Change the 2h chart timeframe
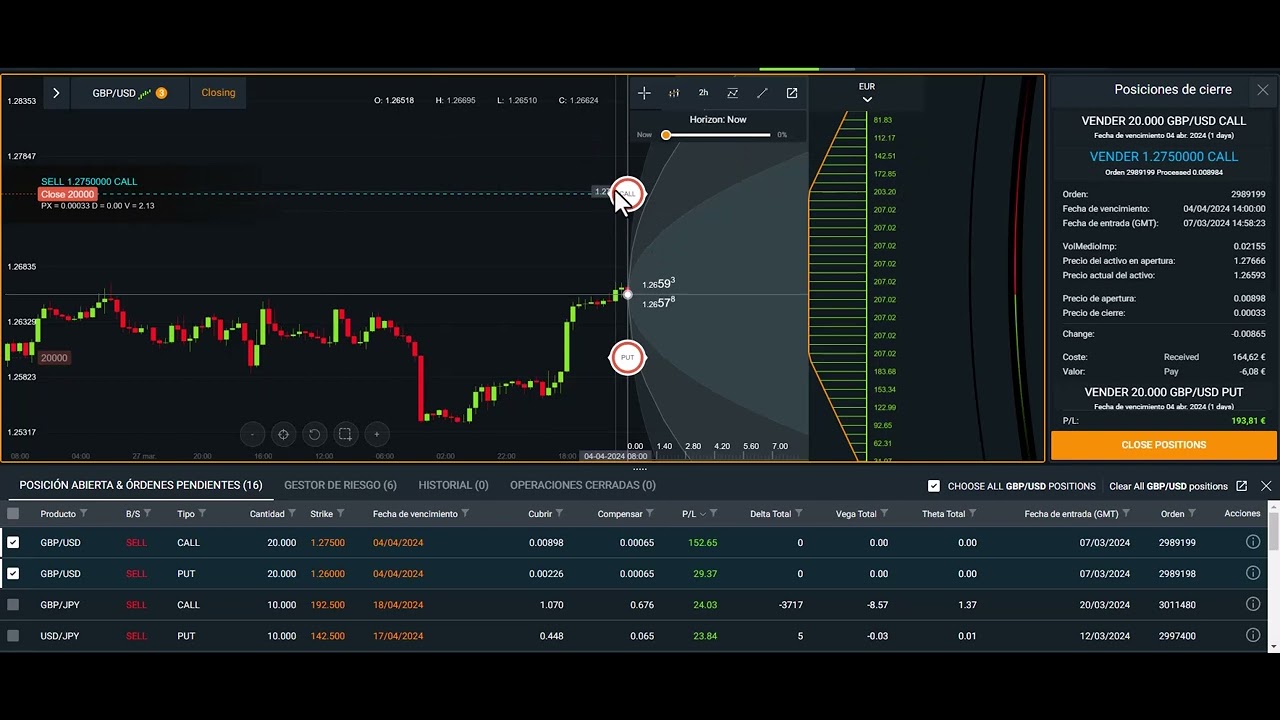The image size is (1280, 720). coord(703,93)
